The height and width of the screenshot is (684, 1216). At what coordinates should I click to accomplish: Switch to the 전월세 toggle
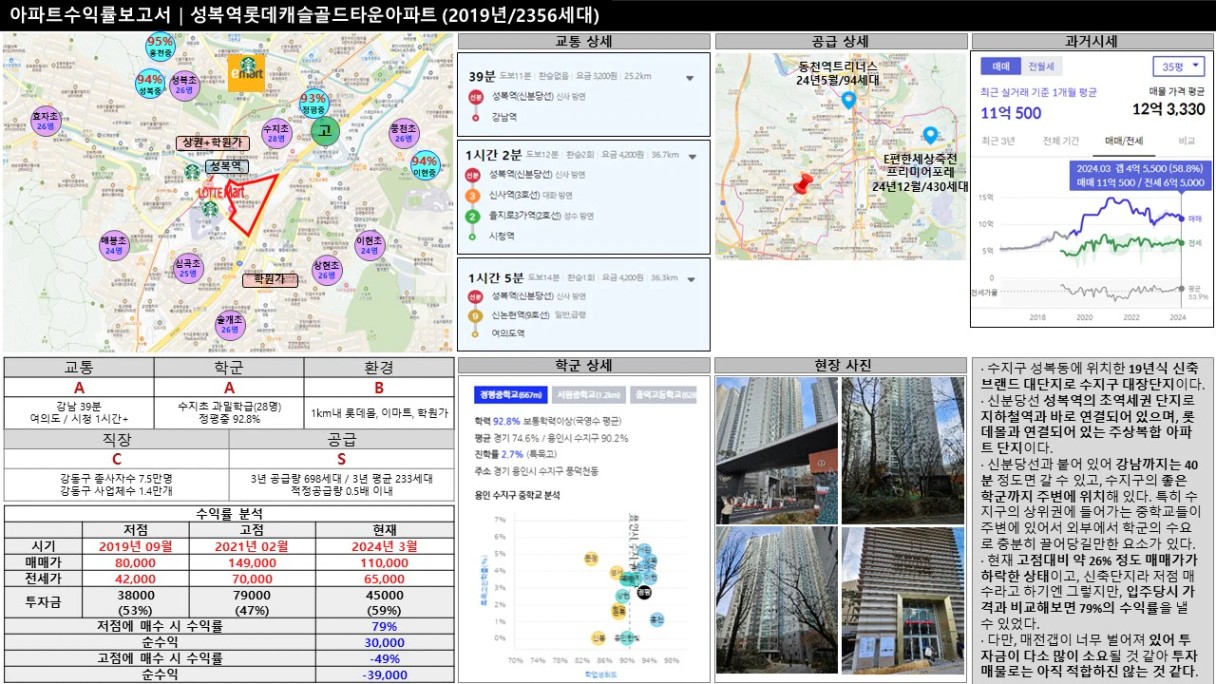[1041, 67]
